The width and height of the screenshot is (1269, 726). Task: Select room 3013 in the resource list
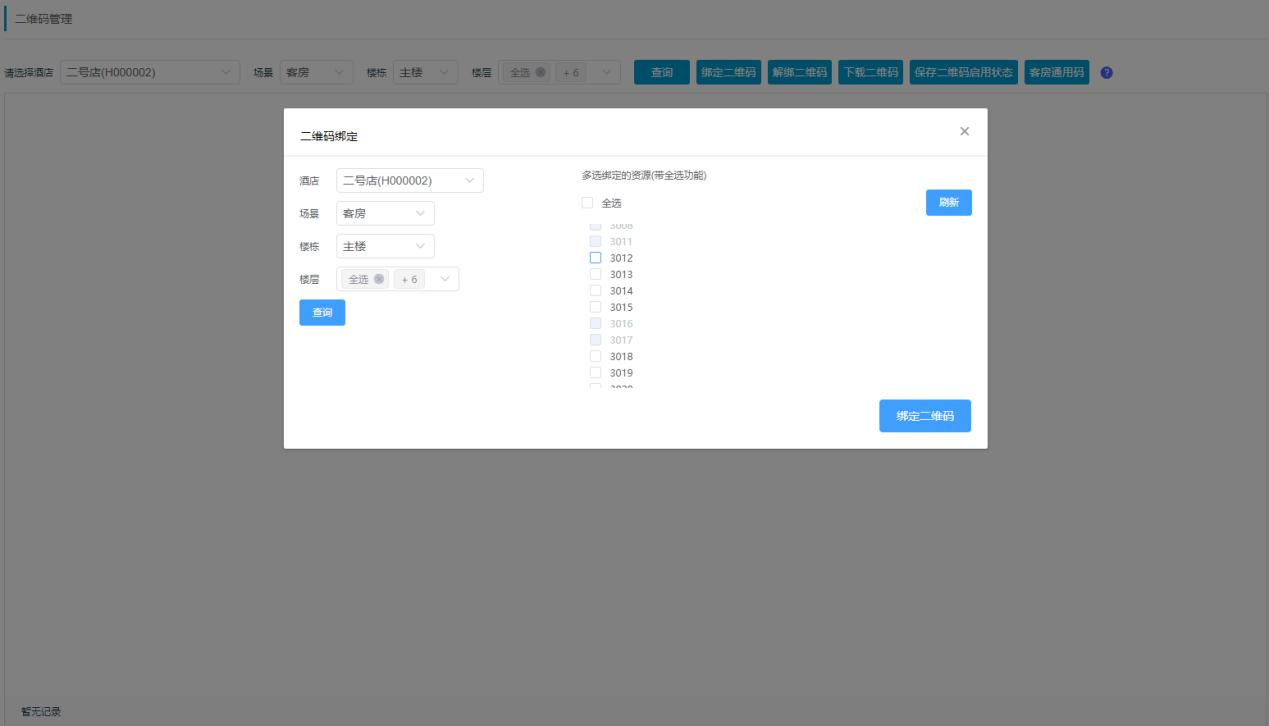click(596, 274)
